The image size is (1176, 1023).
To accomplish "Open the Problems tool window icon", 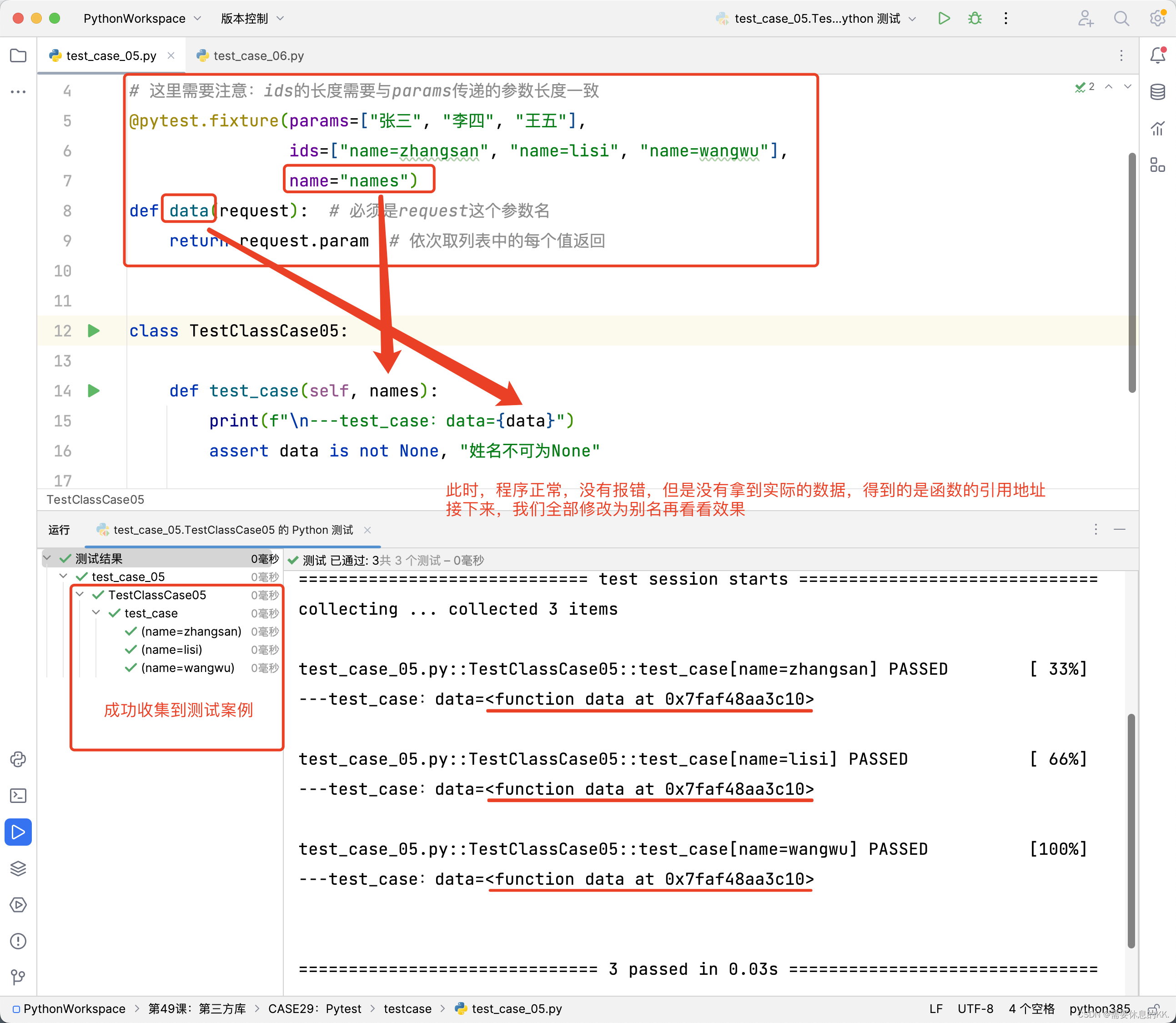I will [x=18, y=941].
